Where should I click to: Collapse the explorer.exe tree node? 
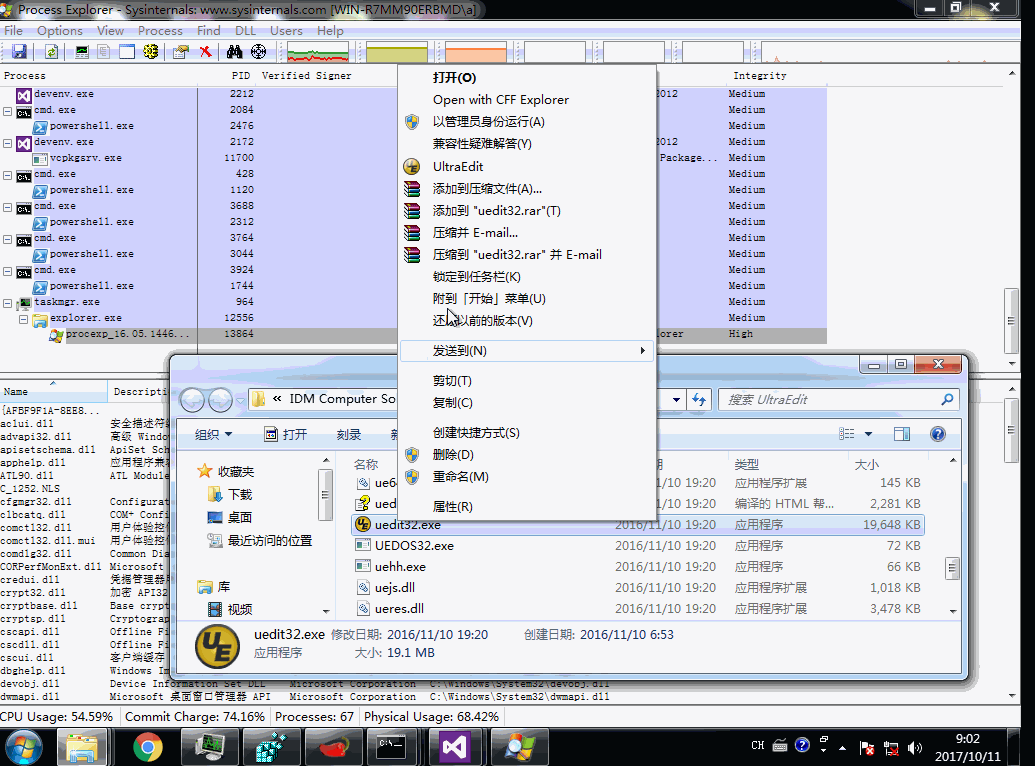23,319
